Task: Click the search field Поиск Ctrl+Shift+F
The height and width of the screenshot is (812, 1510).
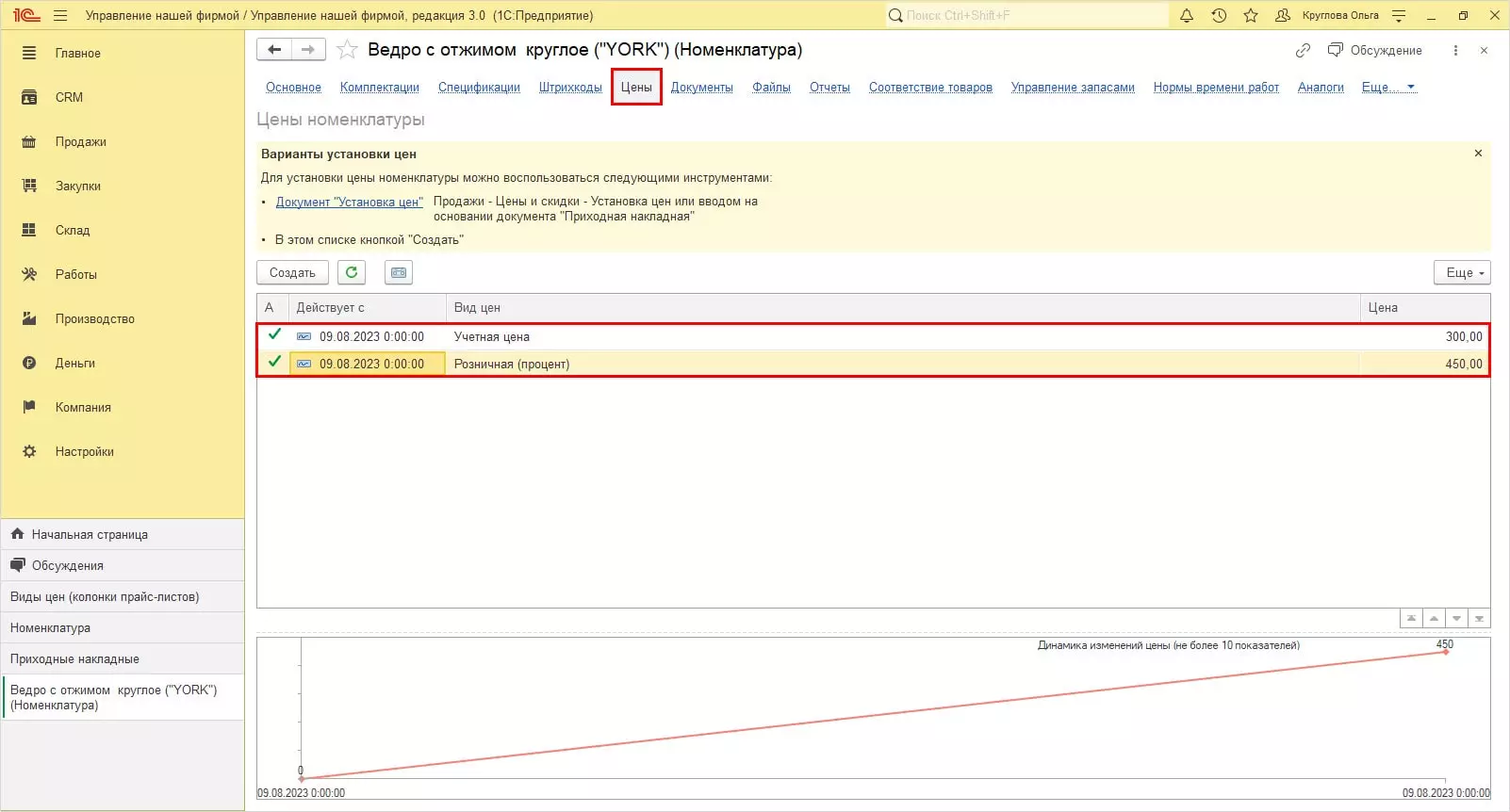Action: [x=1026, y=16]
